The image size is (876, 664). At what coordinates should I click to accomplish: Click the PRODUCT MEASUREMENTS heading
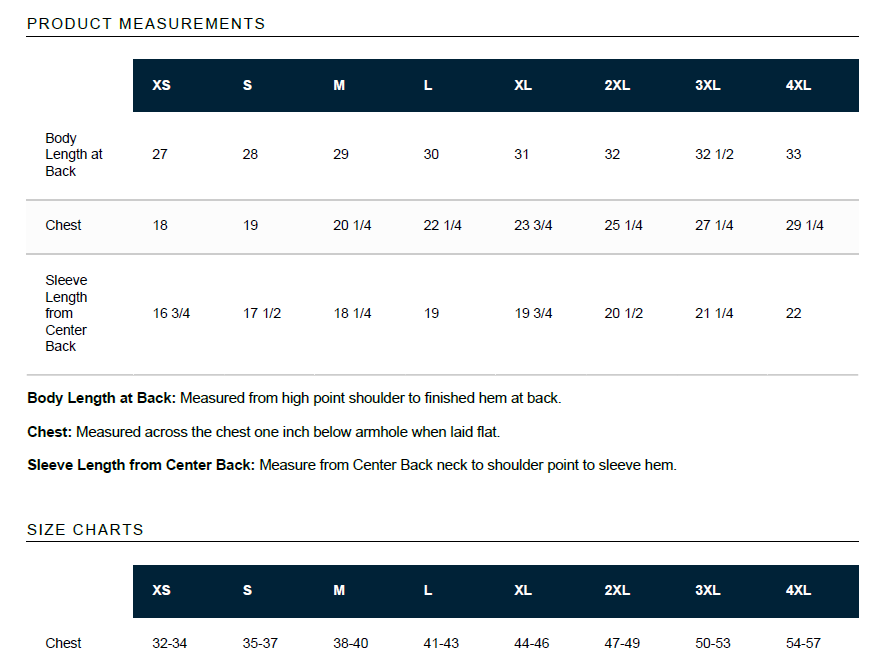[146, 24]
